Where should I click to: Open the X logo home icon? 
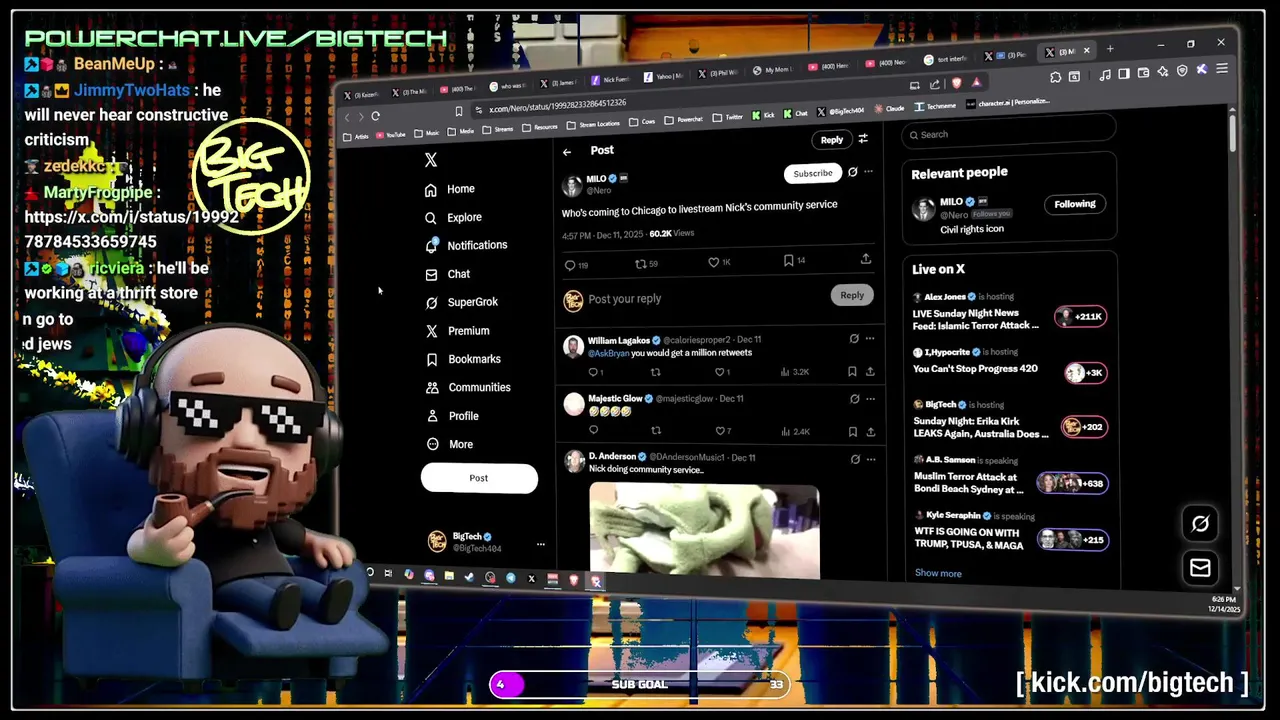point(431,160)
